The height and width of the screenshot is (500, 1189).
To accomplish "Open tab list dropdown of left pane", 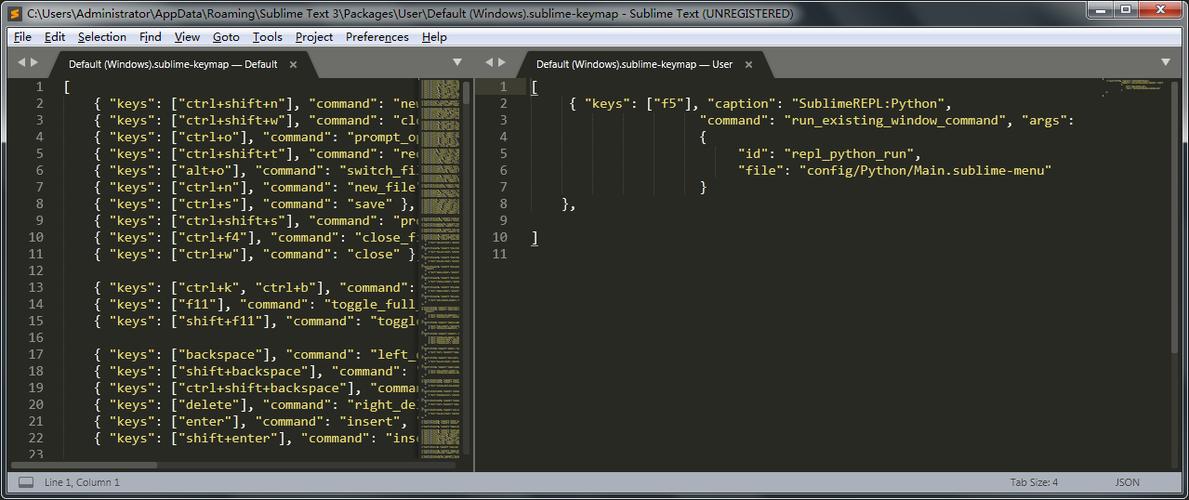I will (x=457, y=62).
